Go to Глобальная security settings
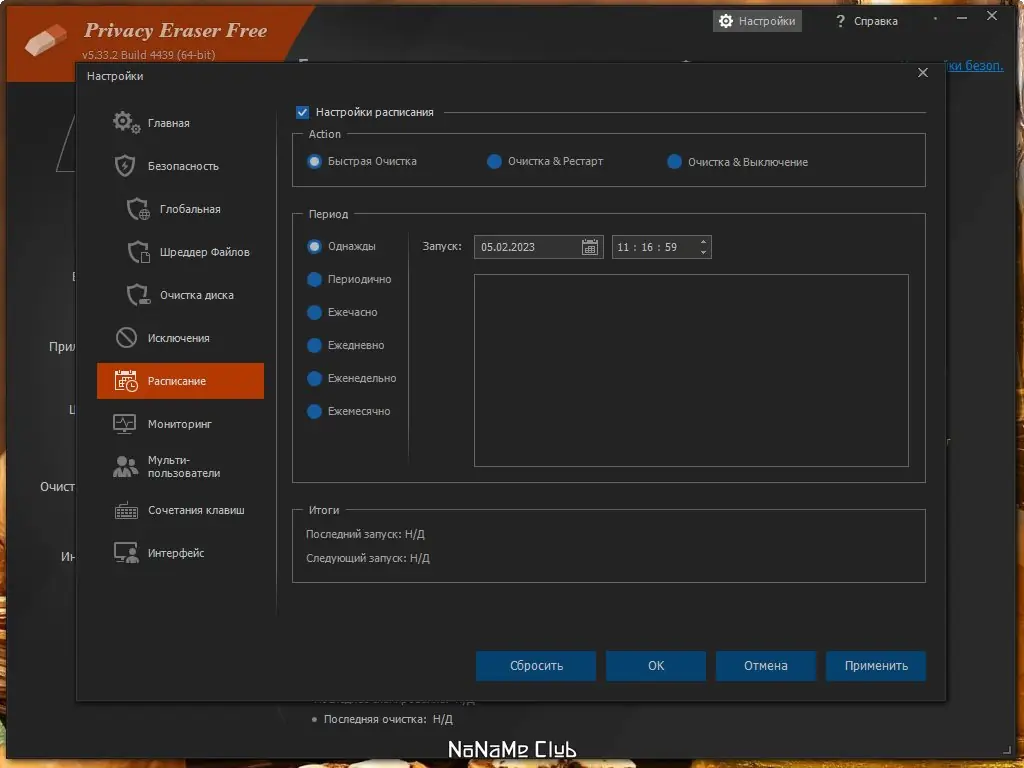Viewport: 1024px width, 768px height. (180, 209)
